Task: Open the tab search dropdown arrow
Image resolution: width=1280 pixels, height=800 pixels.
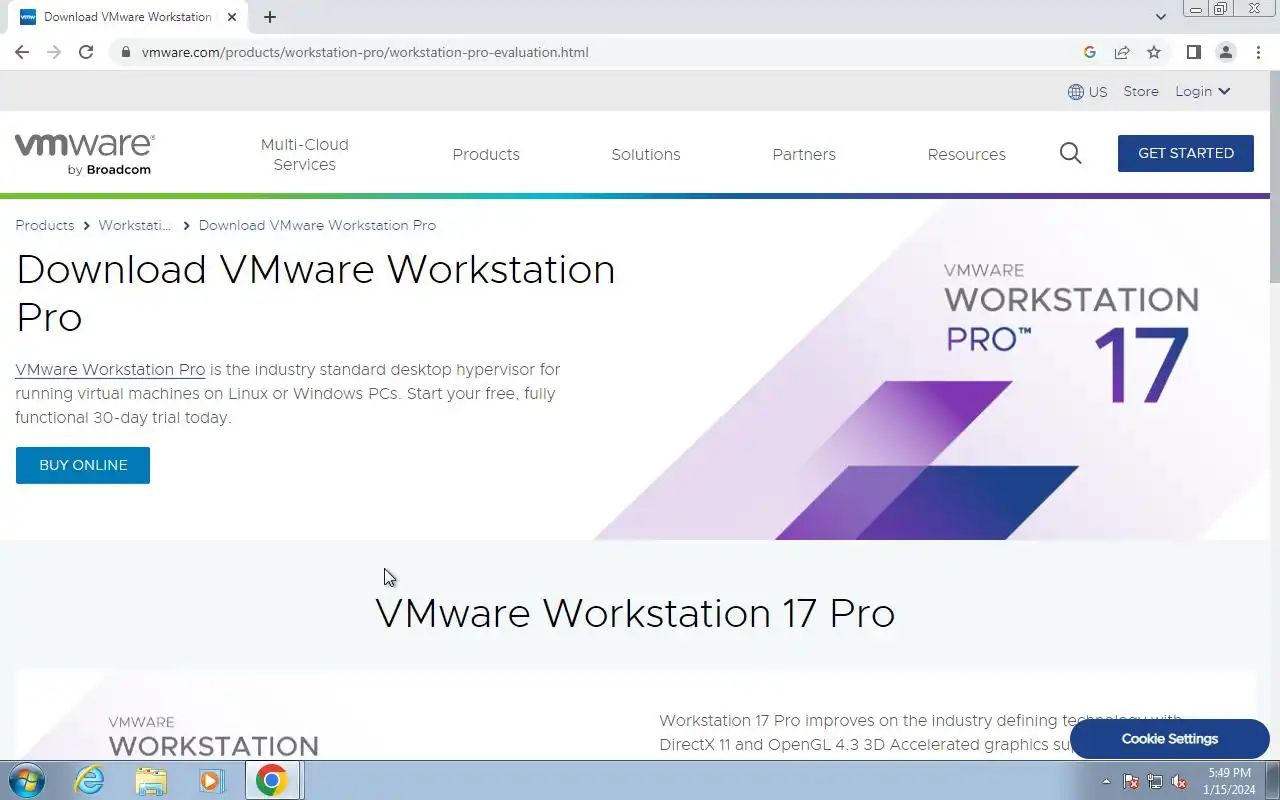Action: click(x=1161, y=17)
